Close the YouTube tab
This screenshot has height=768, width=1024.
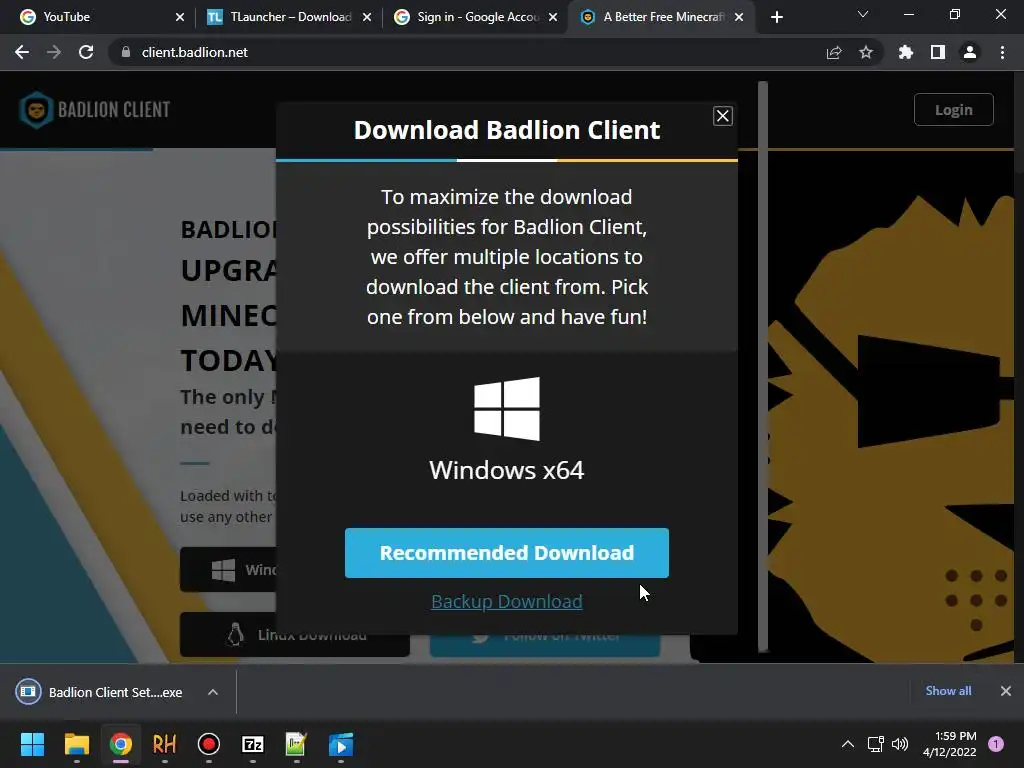coord(180,17)
